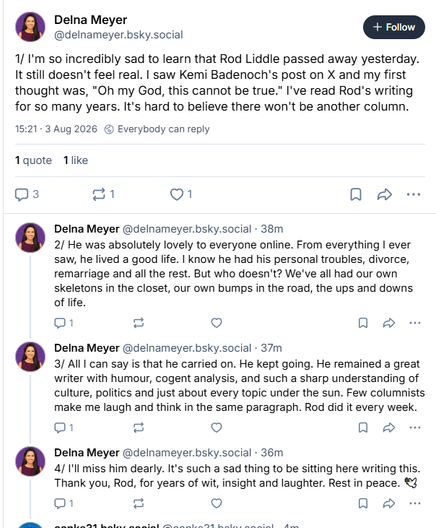Open more options on 4/ reply
Screen dimensions: 436x528
415,503
